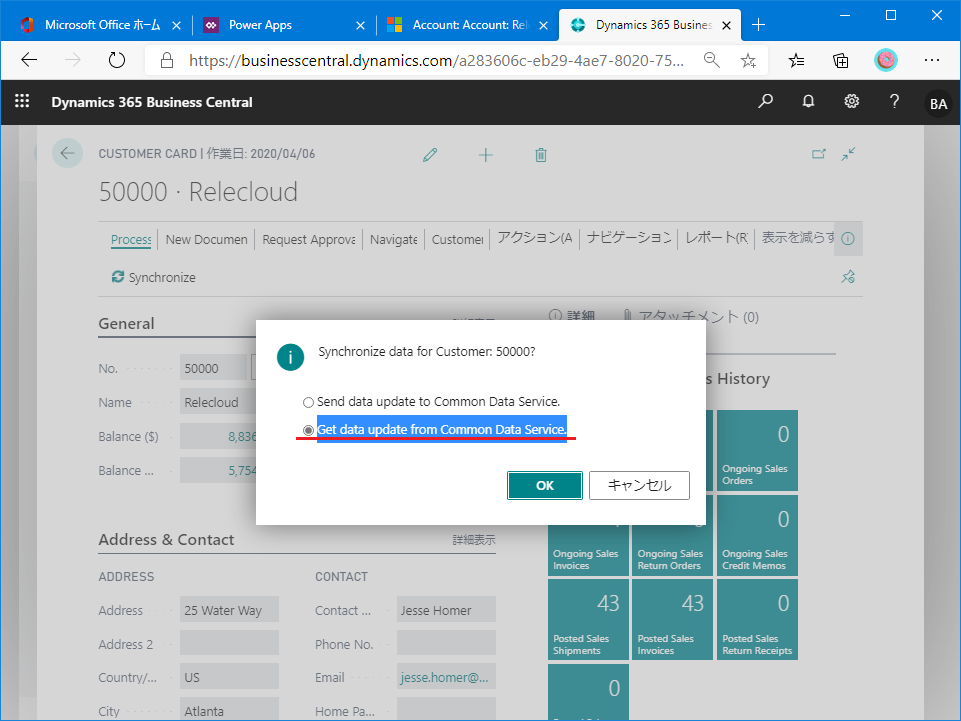Open jesse.homer email link
Image resolution: width=961 pixels, height=721 pixels.
pyautogui.click(x=446, y=677)
